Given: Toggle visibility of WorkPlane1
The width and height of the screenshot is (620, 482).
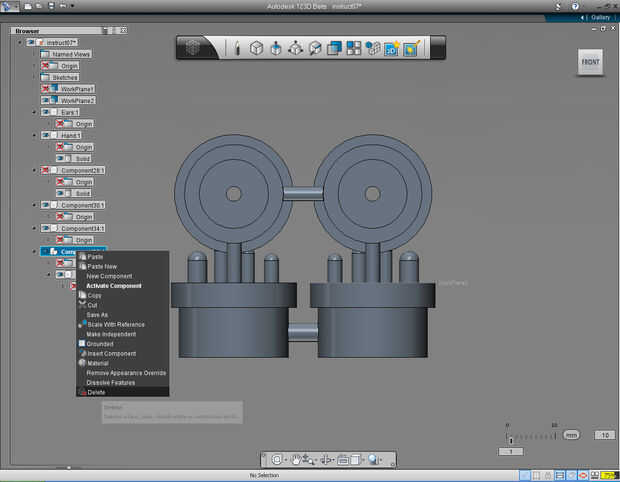Looking at the screenshot, I should 46,89.
